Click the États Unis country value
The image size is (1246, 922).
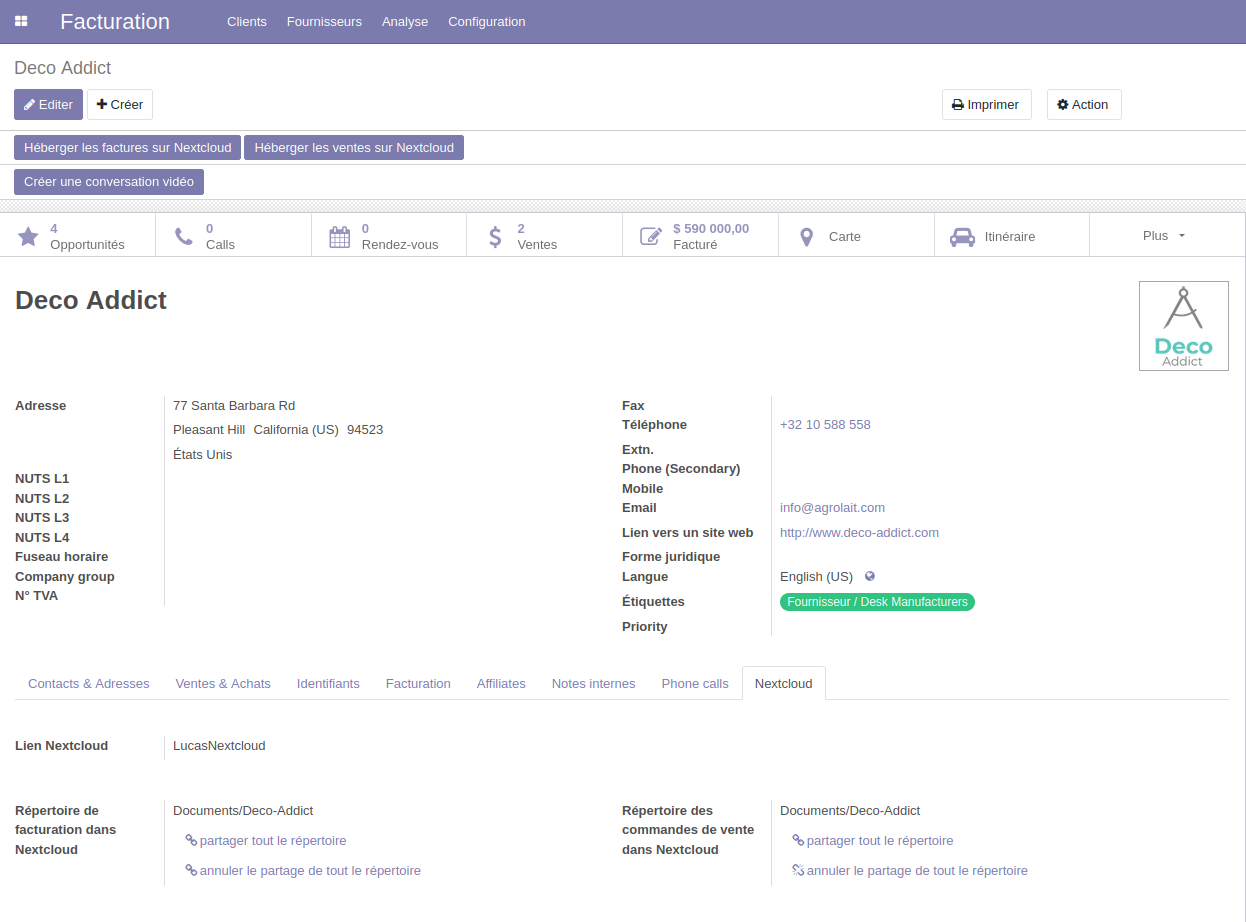tap(202, 455)
